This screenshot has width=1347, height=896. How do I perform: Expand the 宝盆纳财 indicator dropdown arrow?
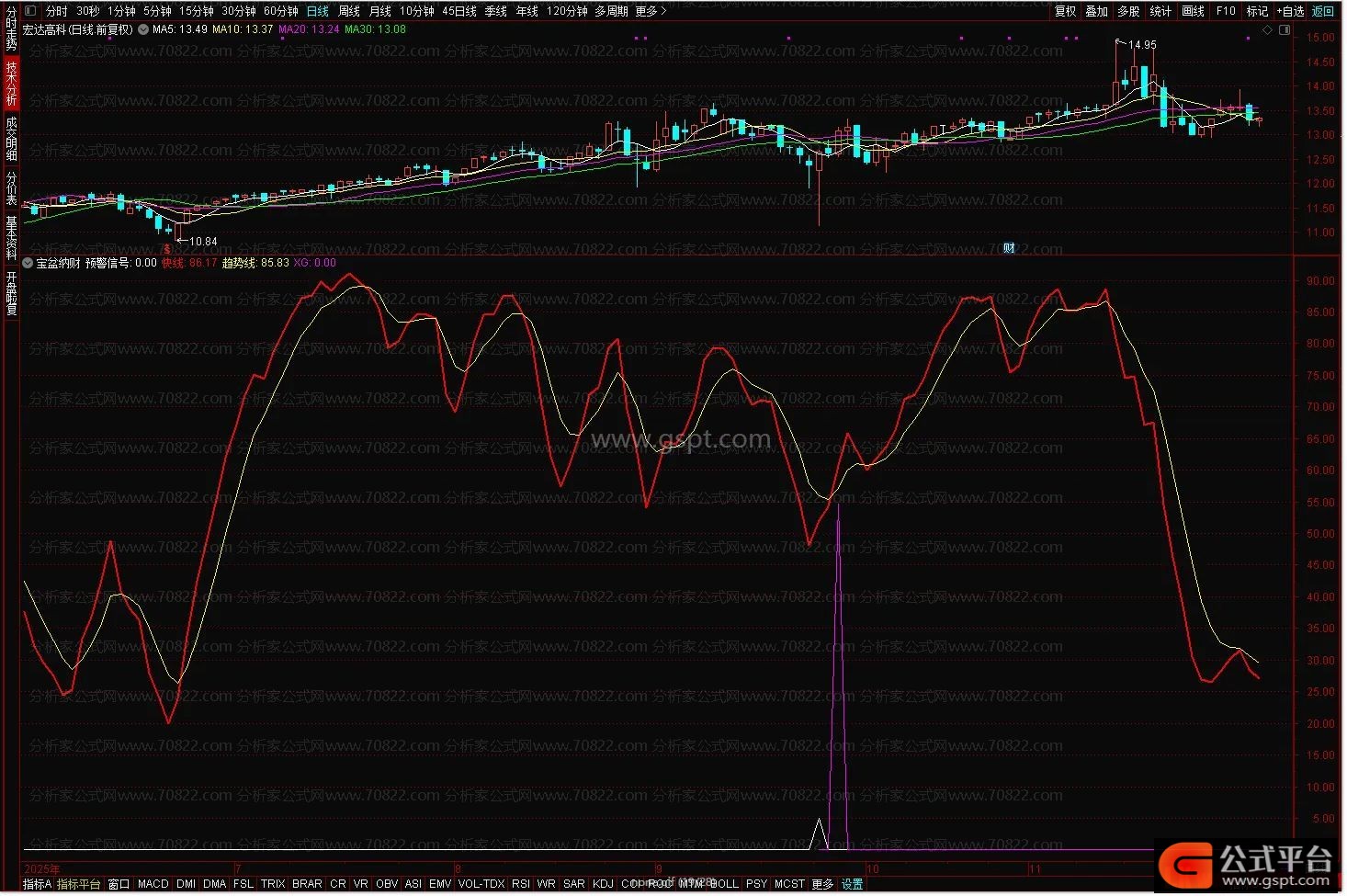(x=28, y=263)
